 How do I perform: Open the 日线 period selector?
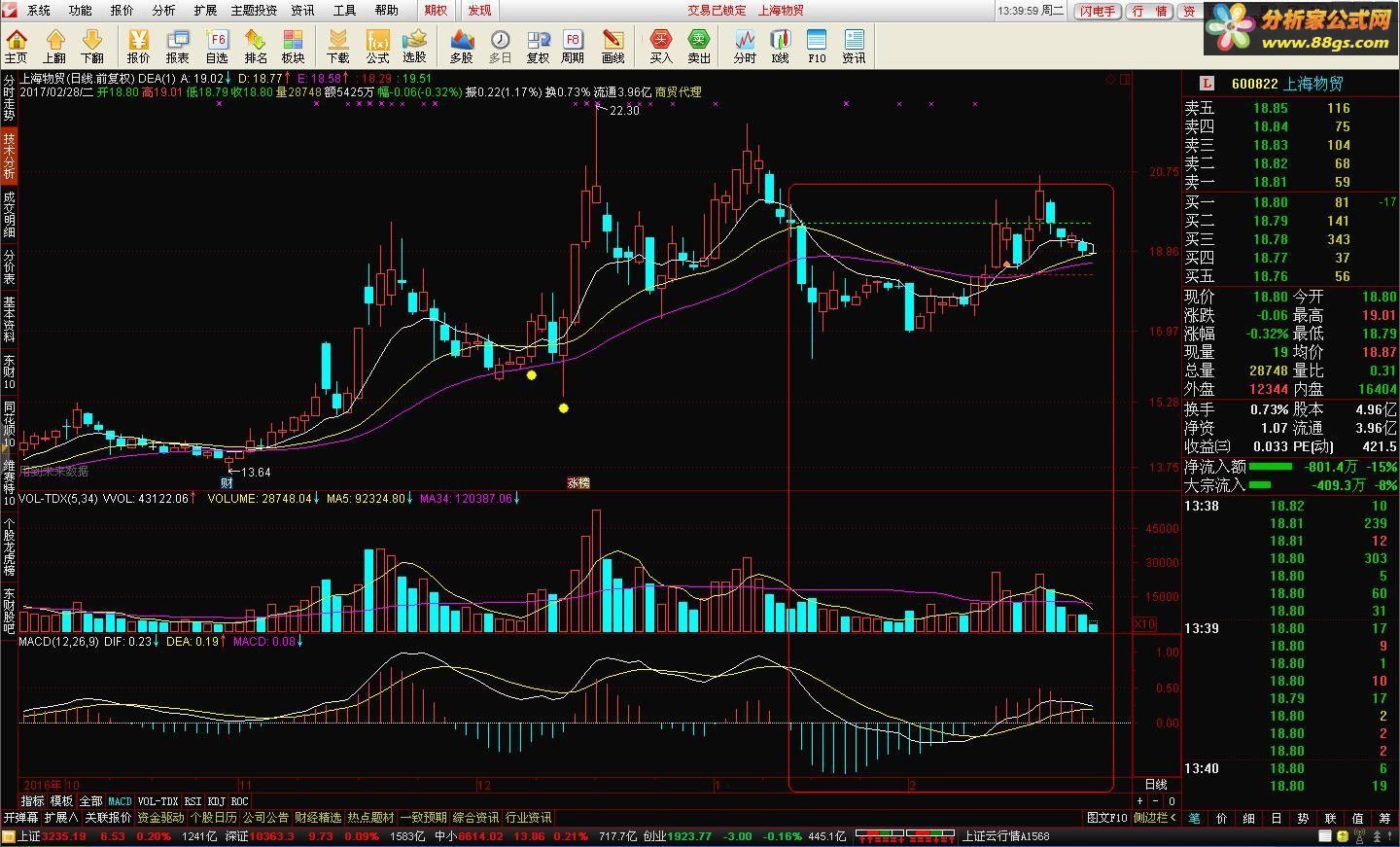(x=1156, y=785)
